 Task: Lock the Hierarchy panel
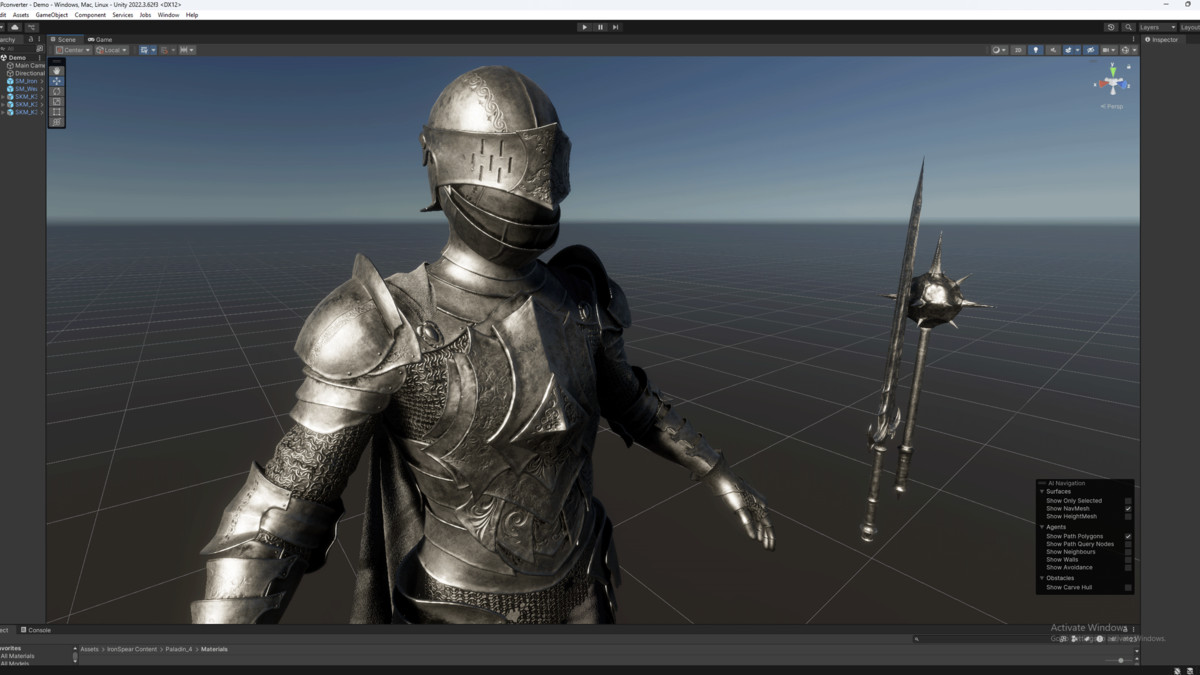coord(31,39)
